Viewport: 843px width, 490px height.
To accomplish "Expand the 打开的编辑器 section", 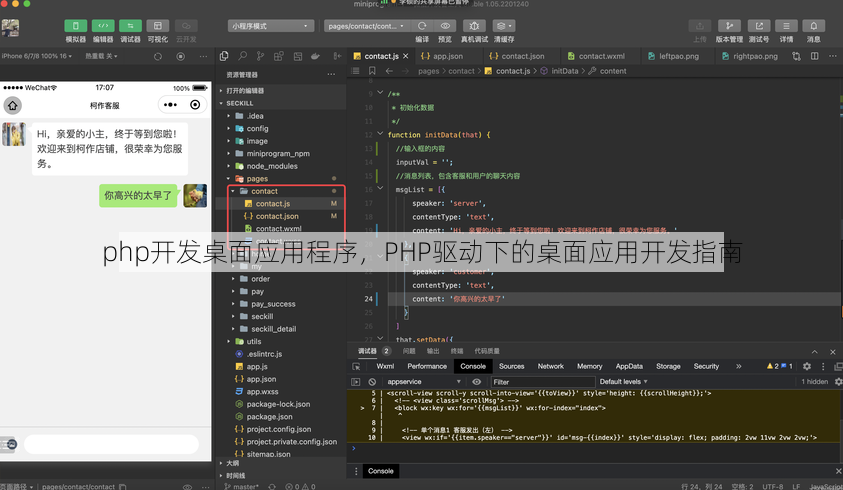I will point(281,90).
